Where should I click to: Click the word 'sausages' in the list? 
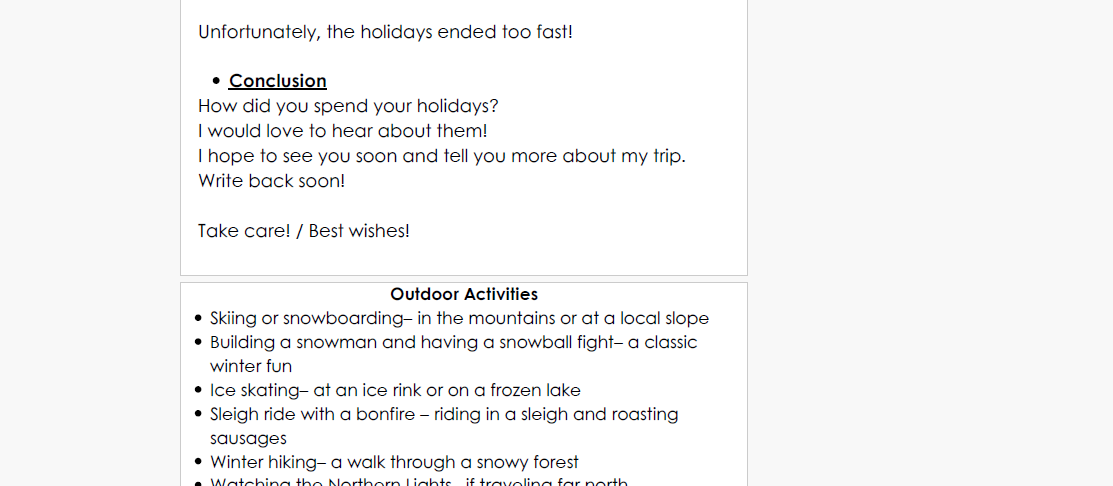pos(248,438)
